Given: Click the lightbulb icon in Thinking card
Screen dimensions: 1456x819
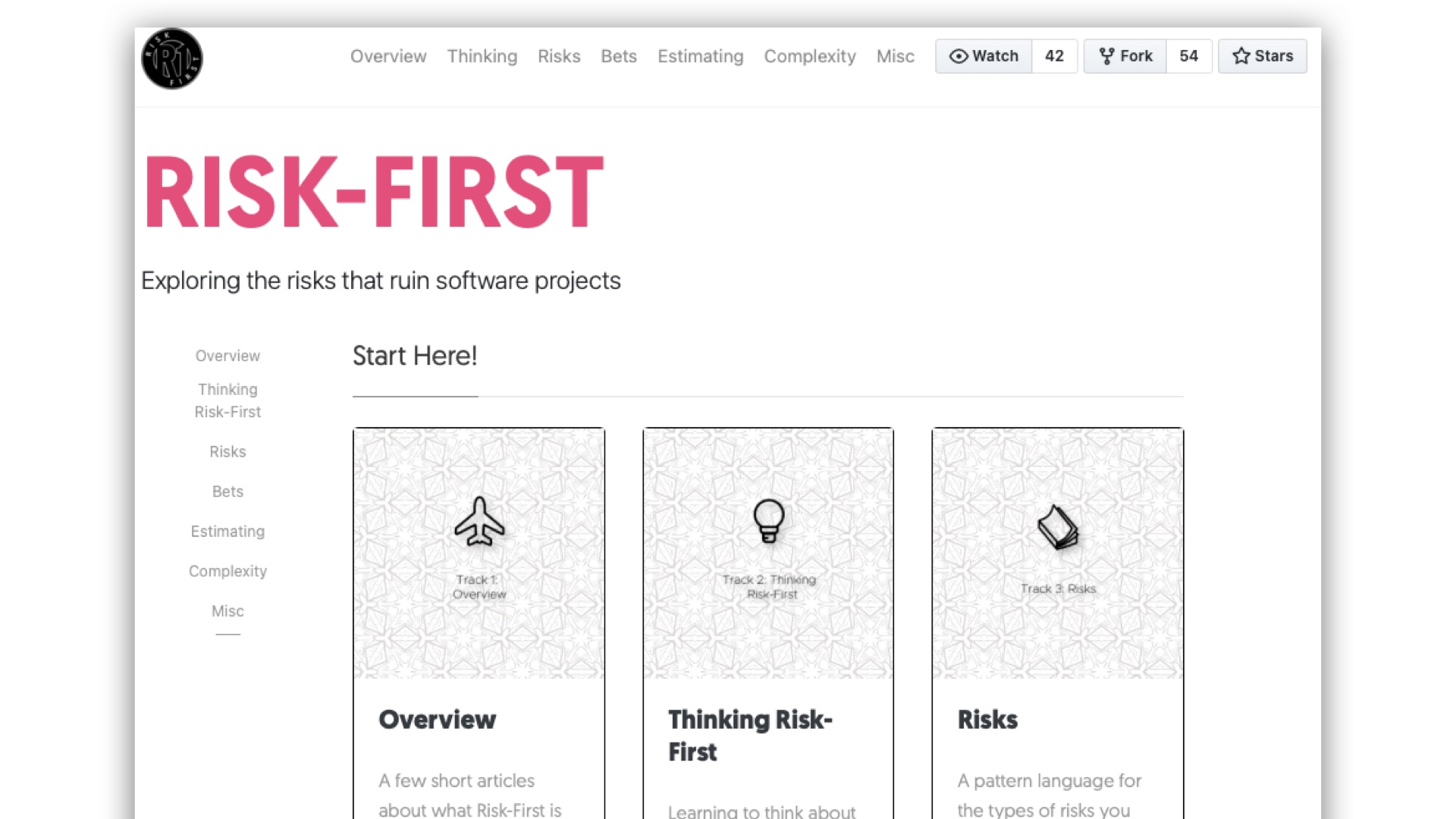Looking at the screenshot, I should [768, 521].
